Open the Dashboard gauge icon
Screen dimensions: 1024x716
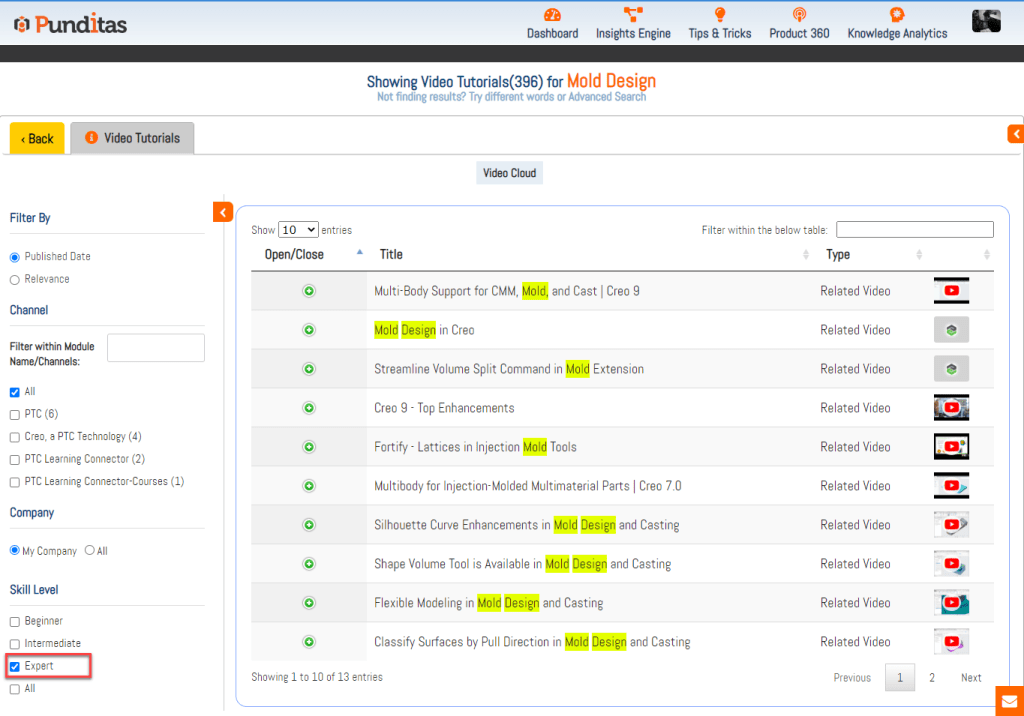click(552, 15)
